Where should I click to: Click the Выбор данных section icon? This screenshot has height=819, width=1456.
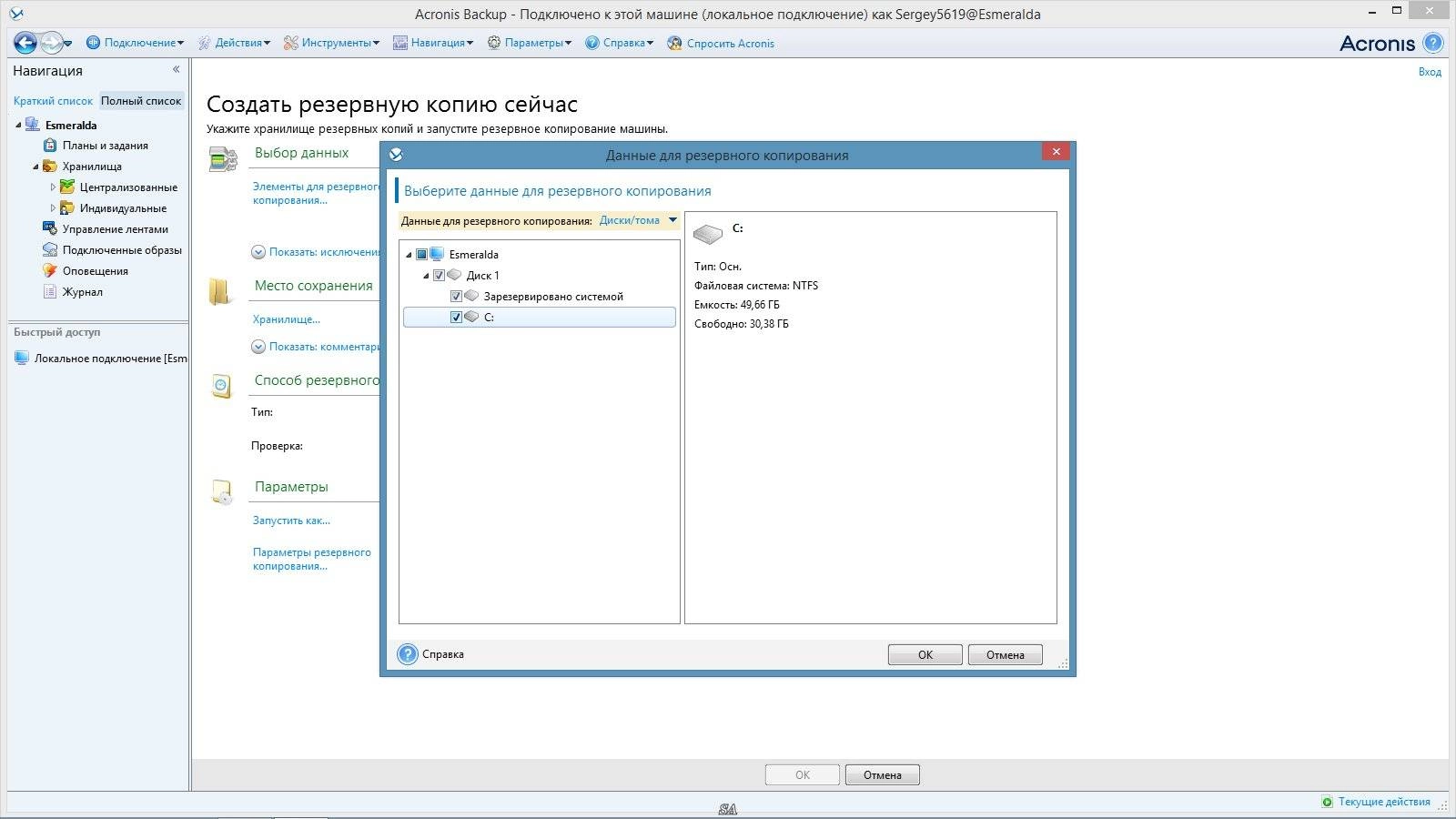click(x=223, y=158)
